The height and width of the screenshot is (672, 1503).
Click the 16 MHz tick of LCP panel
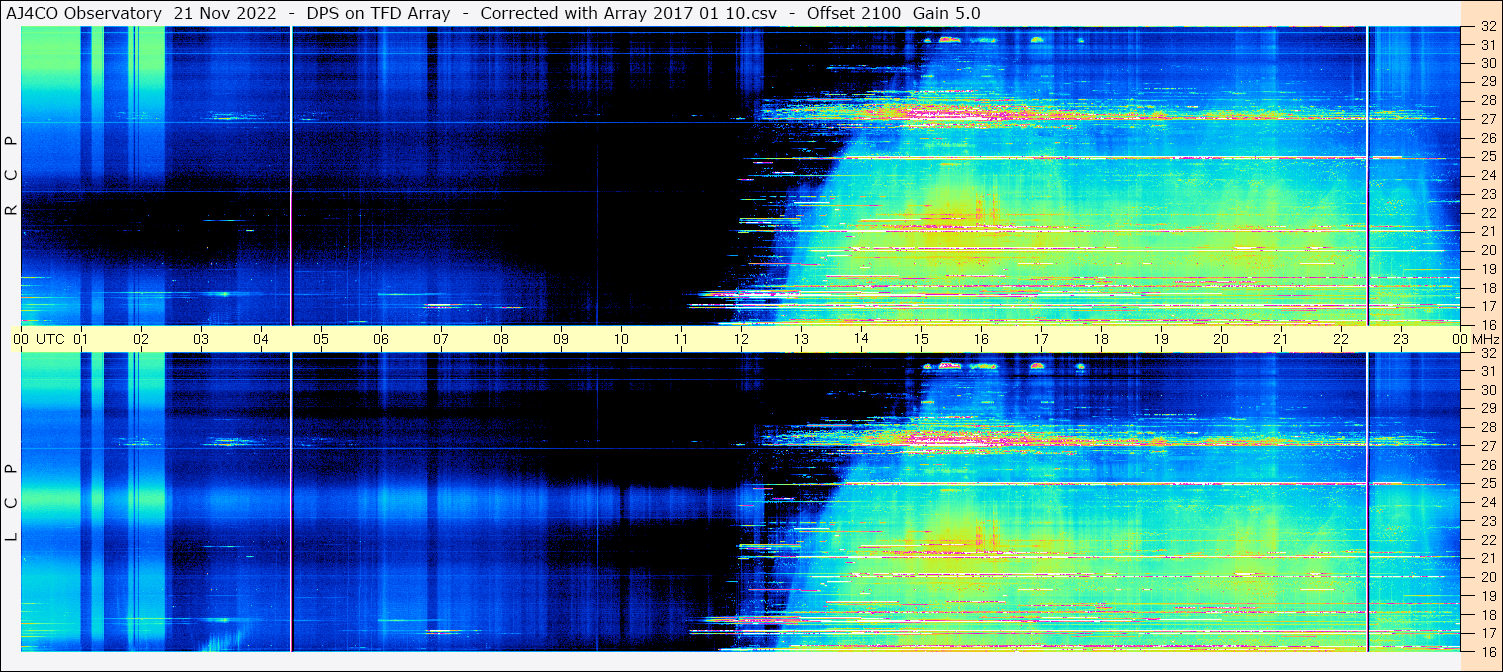tap(1487, 651)
